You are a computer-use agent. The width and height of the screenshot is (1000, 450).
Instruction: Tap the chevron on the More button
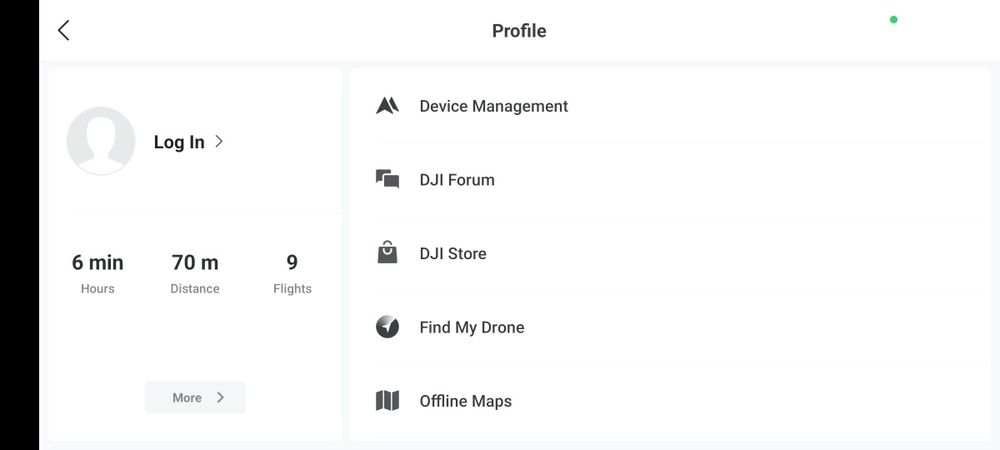[220, 397]
